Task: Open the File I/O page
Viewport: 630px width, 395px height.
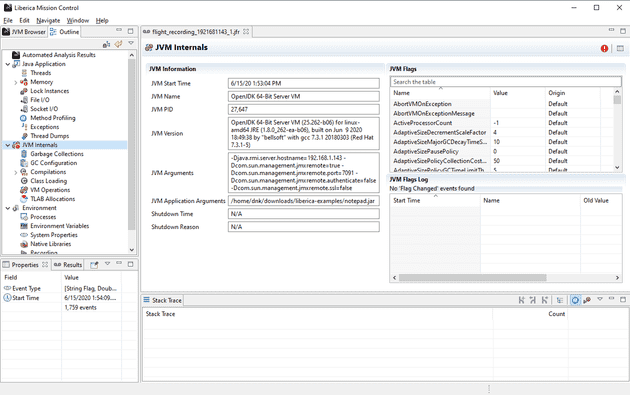Action: pyautogui.click(x=40, y=100)
